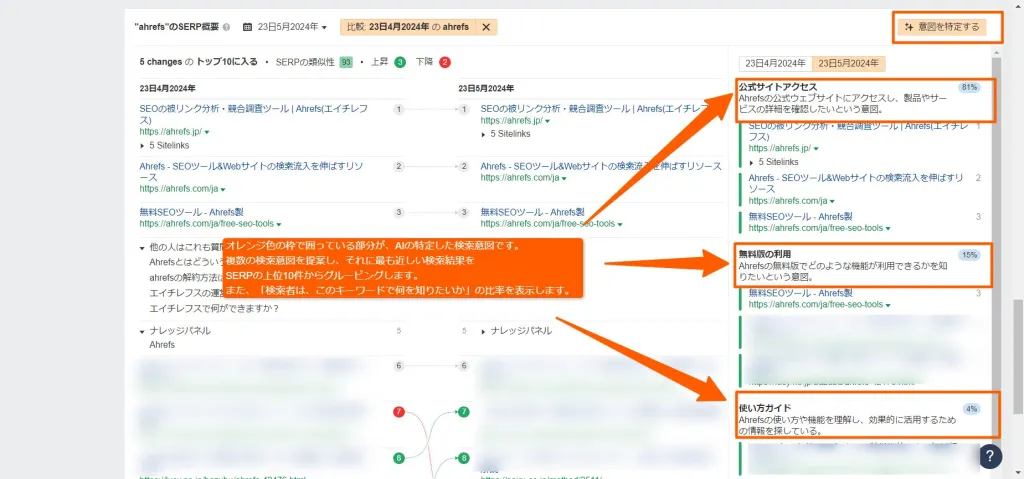The image size is (1024, 479).
Task: Click the SERPの類似性 93 badge
Action: pyautogui.click(x=346, y=62)
